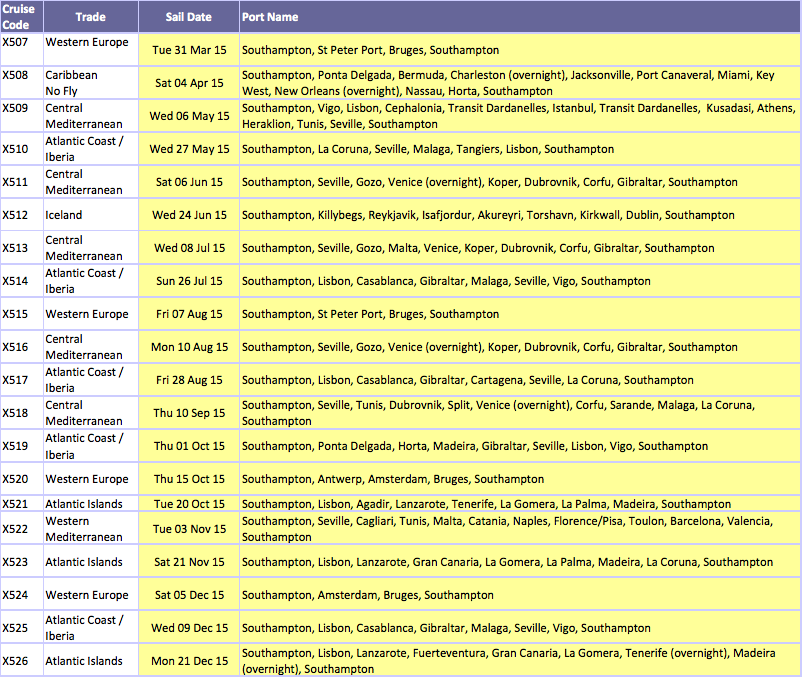Click cruise code X512 cell
The width and height of the screenshot is (804, 678).
(x=21, y=215)
